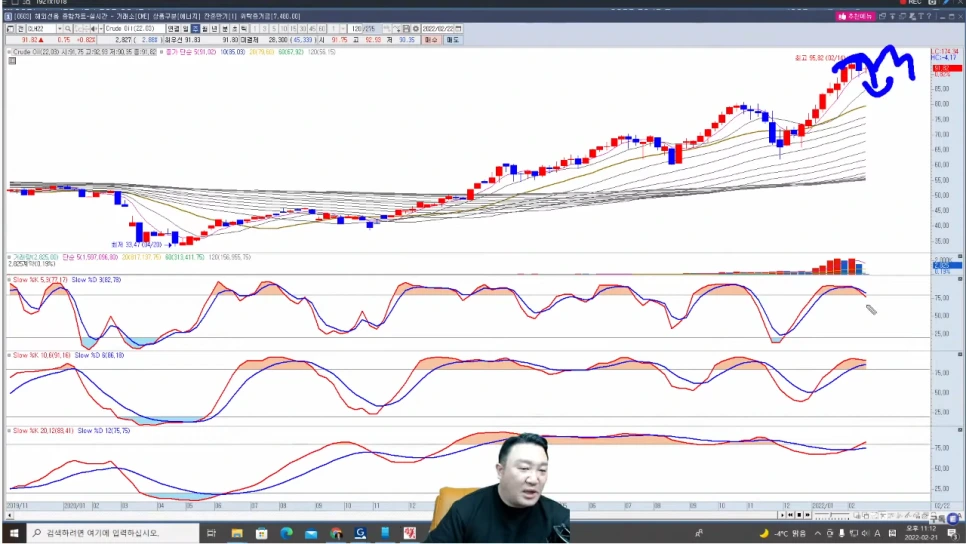Click the chart playback stop square
The height and width of the screenshot is (544, 966).
[799, 515]
